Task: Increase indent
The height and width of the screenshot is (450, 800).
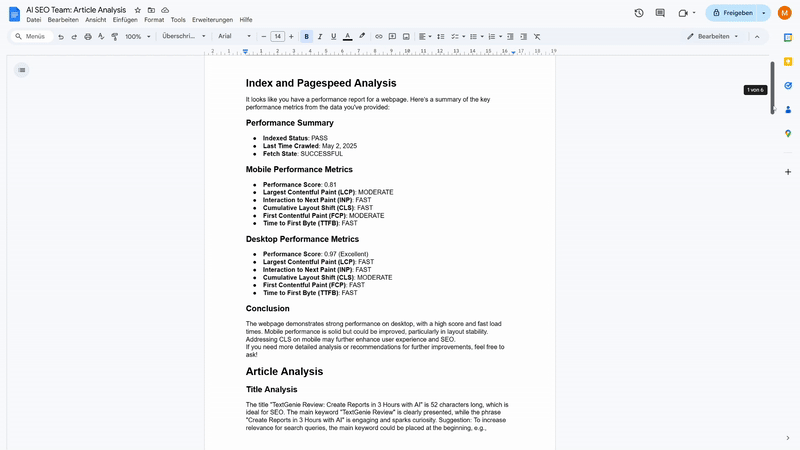Action: pyautogui.click(x=523, y=37)
